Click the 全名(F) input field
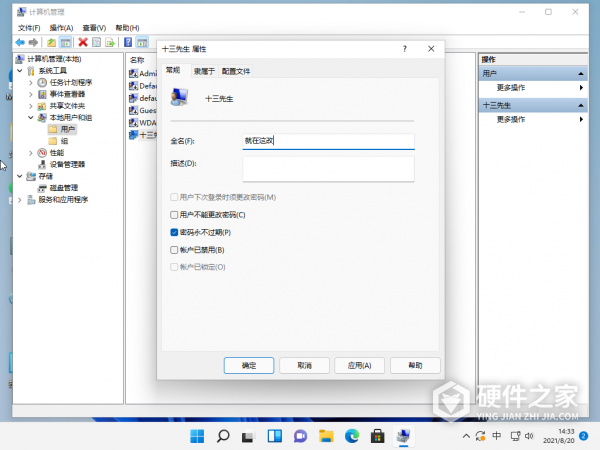The image size is (600, 450). [328, 141]
